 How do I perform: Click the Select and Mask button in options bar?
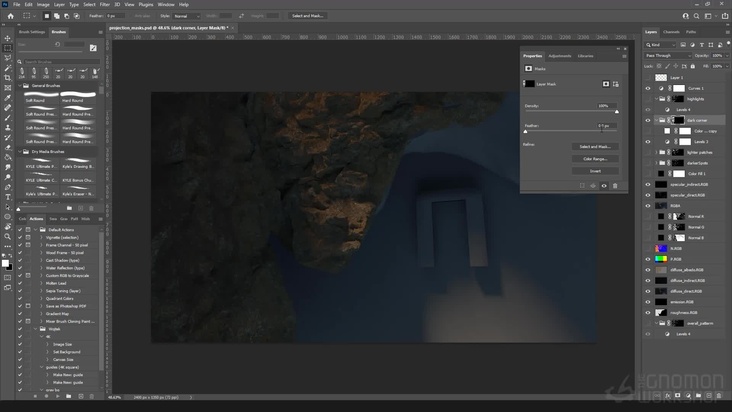coord(308,16)
